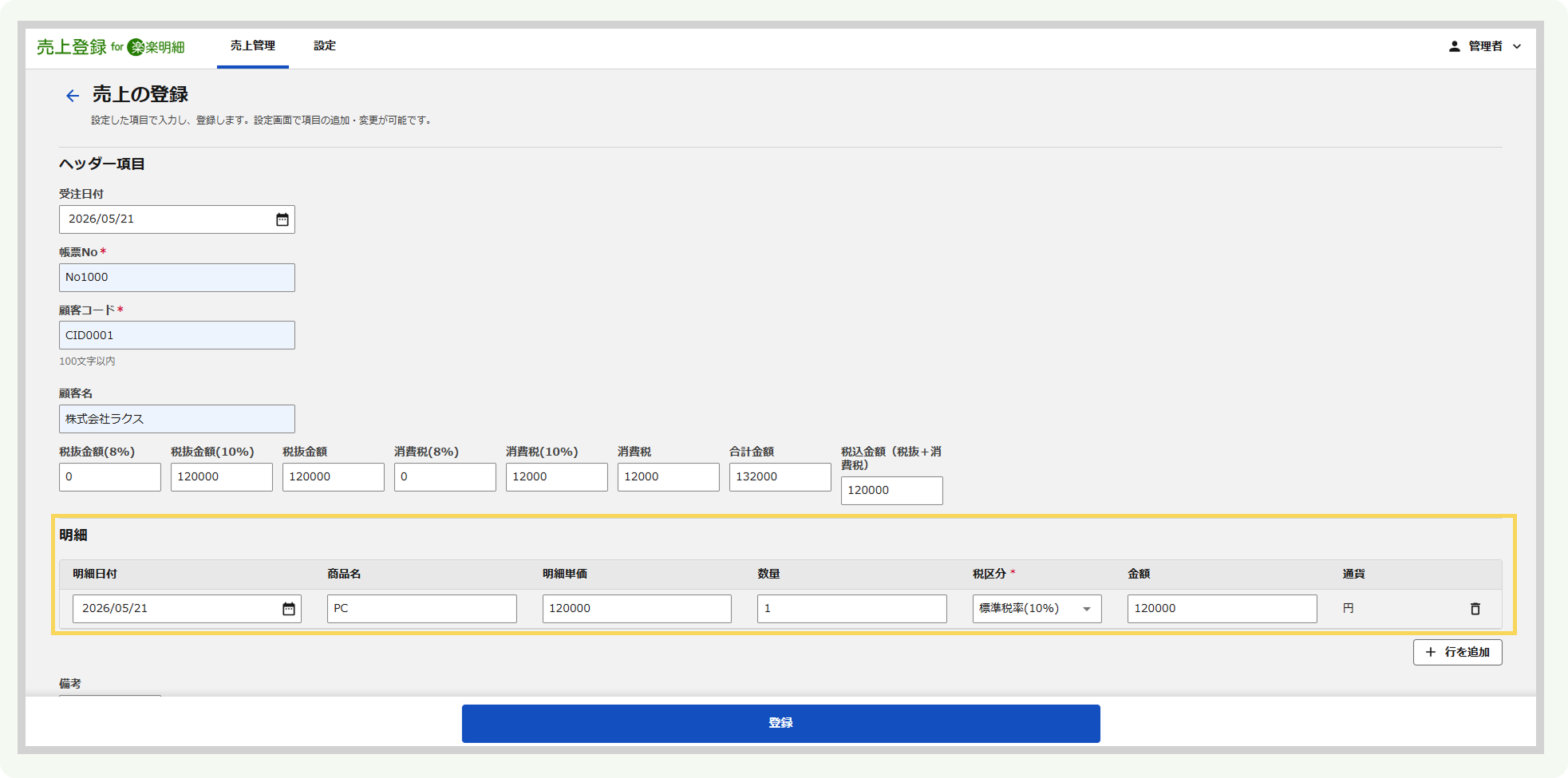This screenshot has width=1568, height=778.
Task: Click the 明細単価 field with 120000
Action: tap(637, 609)
